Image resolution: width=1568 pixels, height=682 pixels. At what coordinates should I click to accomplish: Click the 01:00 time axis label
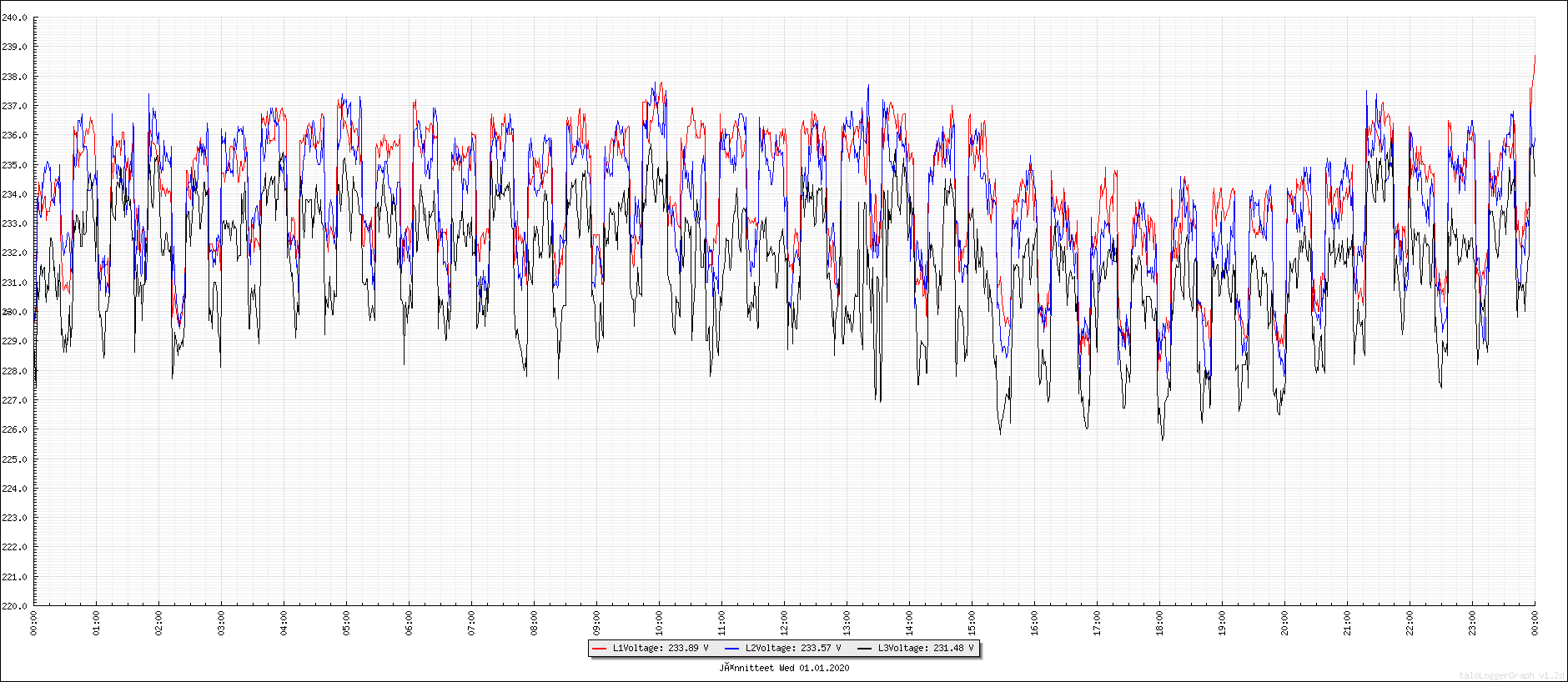click(x=96, y=623)
